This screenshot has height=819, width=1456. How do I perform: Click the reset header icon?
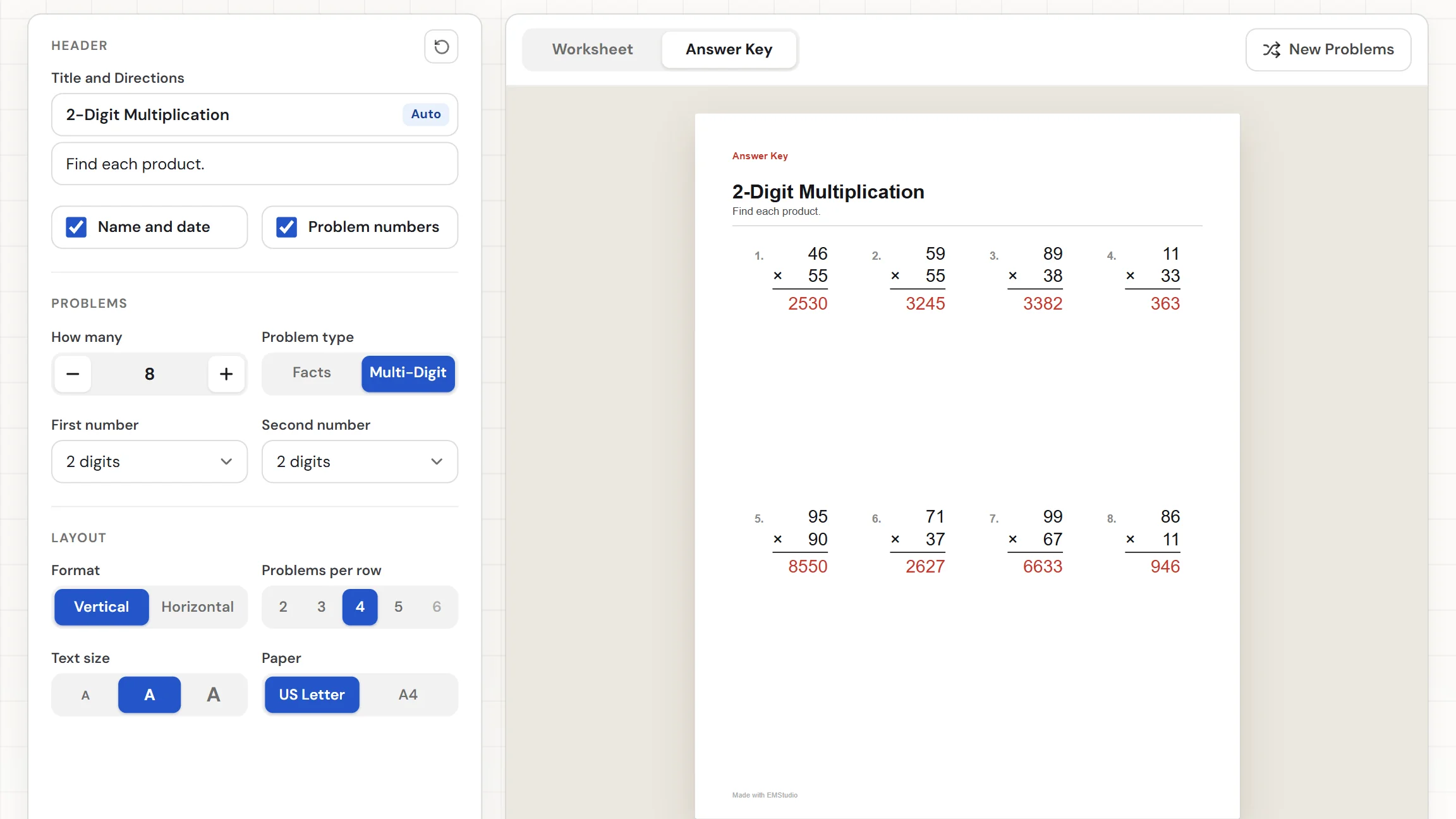pyautogui.click(x=441, y=46)
